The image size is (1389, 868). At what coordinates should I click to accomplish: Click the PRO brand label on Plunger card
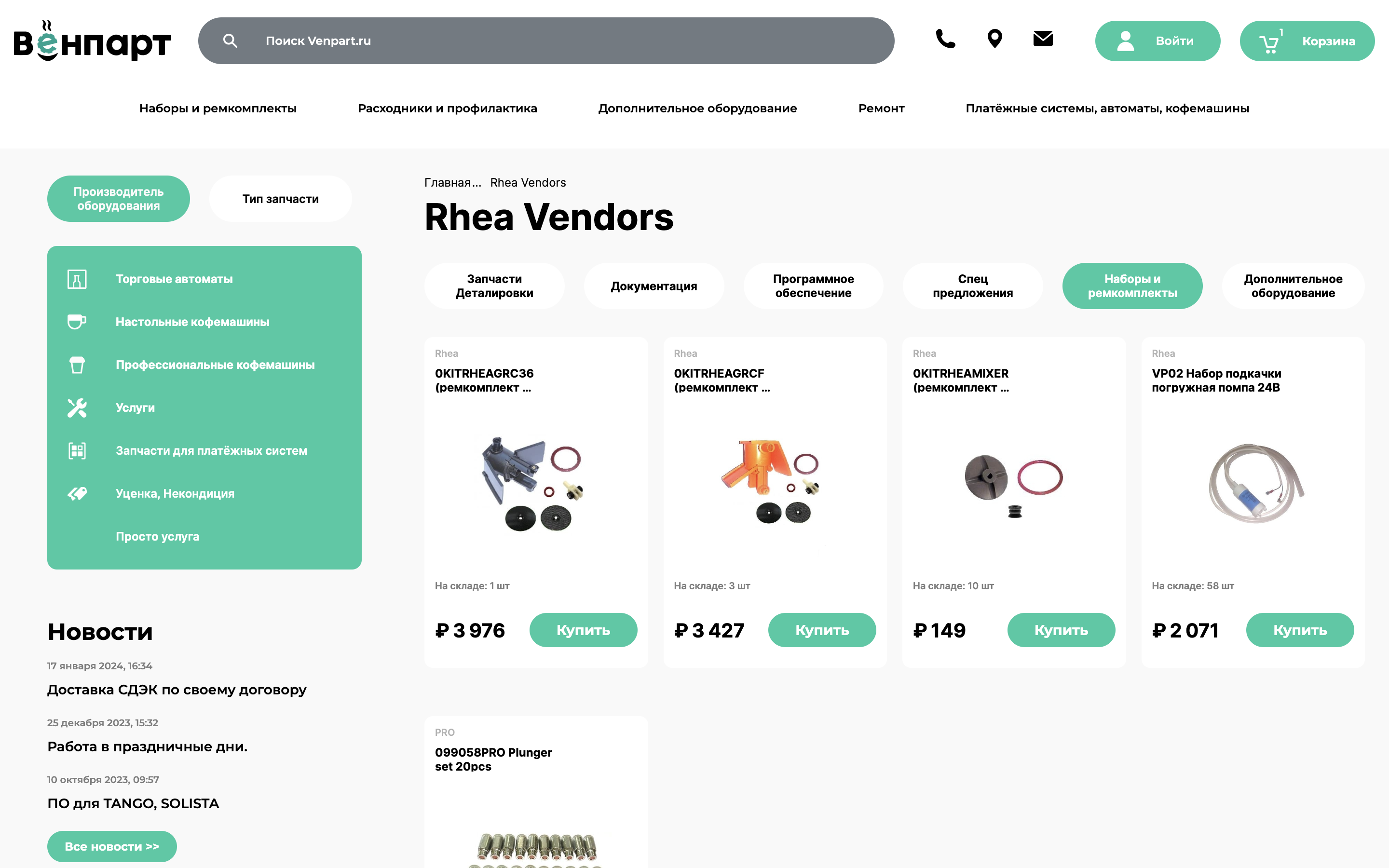tap(445, 732)
